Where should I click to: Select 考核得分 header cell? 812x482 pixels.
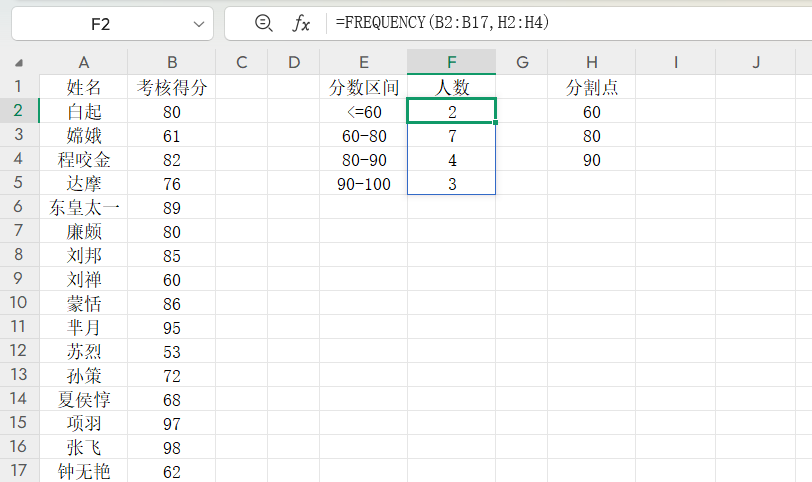(172, 87)
